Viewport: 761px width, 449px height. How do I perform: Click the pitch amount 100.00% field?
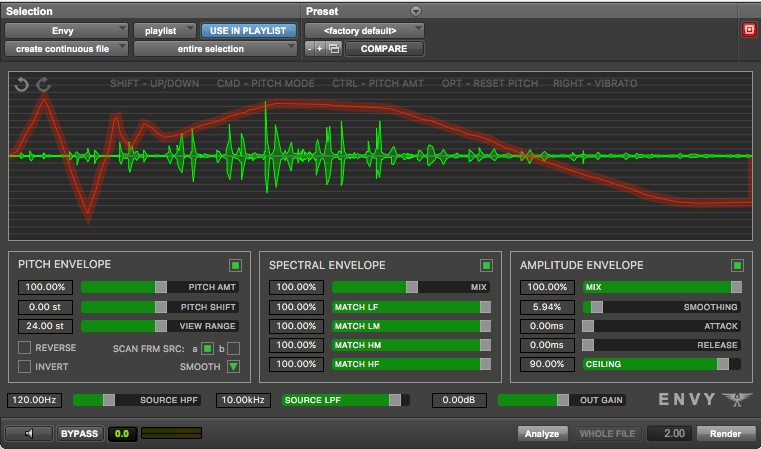click(x=45, y=287)
